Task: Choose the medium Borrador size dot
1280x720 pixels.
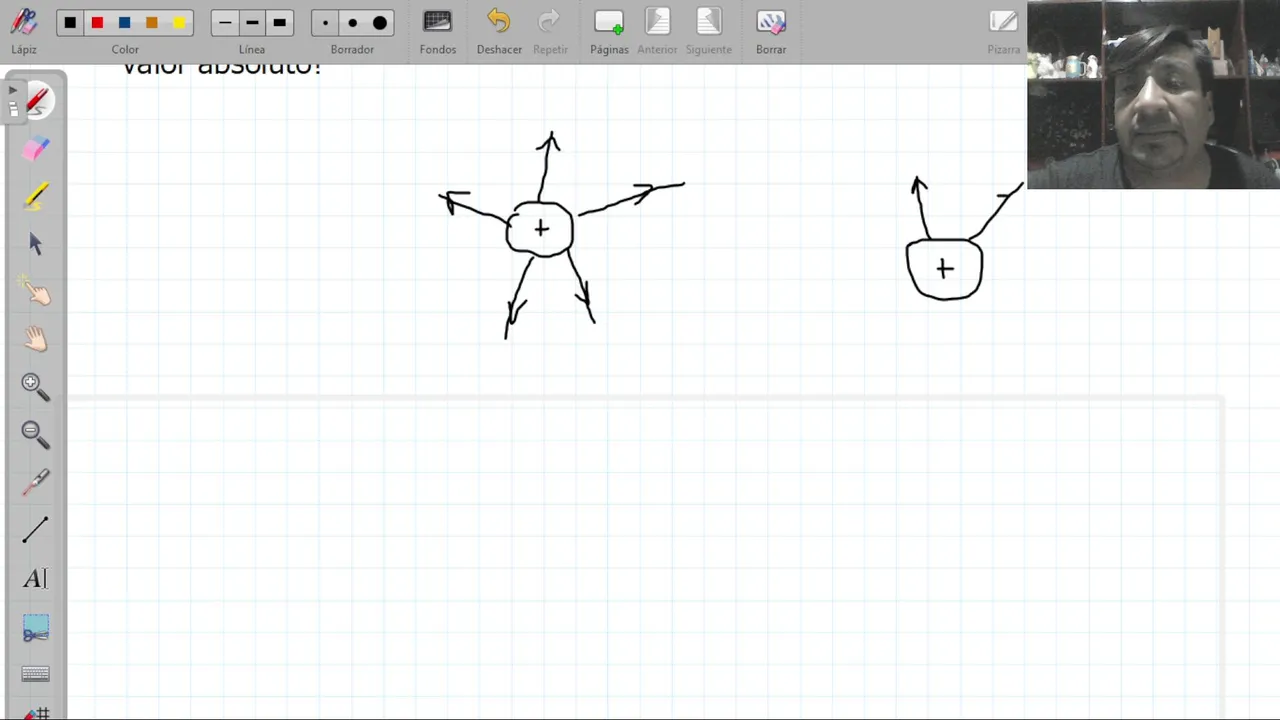Action: click(x=352, y=23)
